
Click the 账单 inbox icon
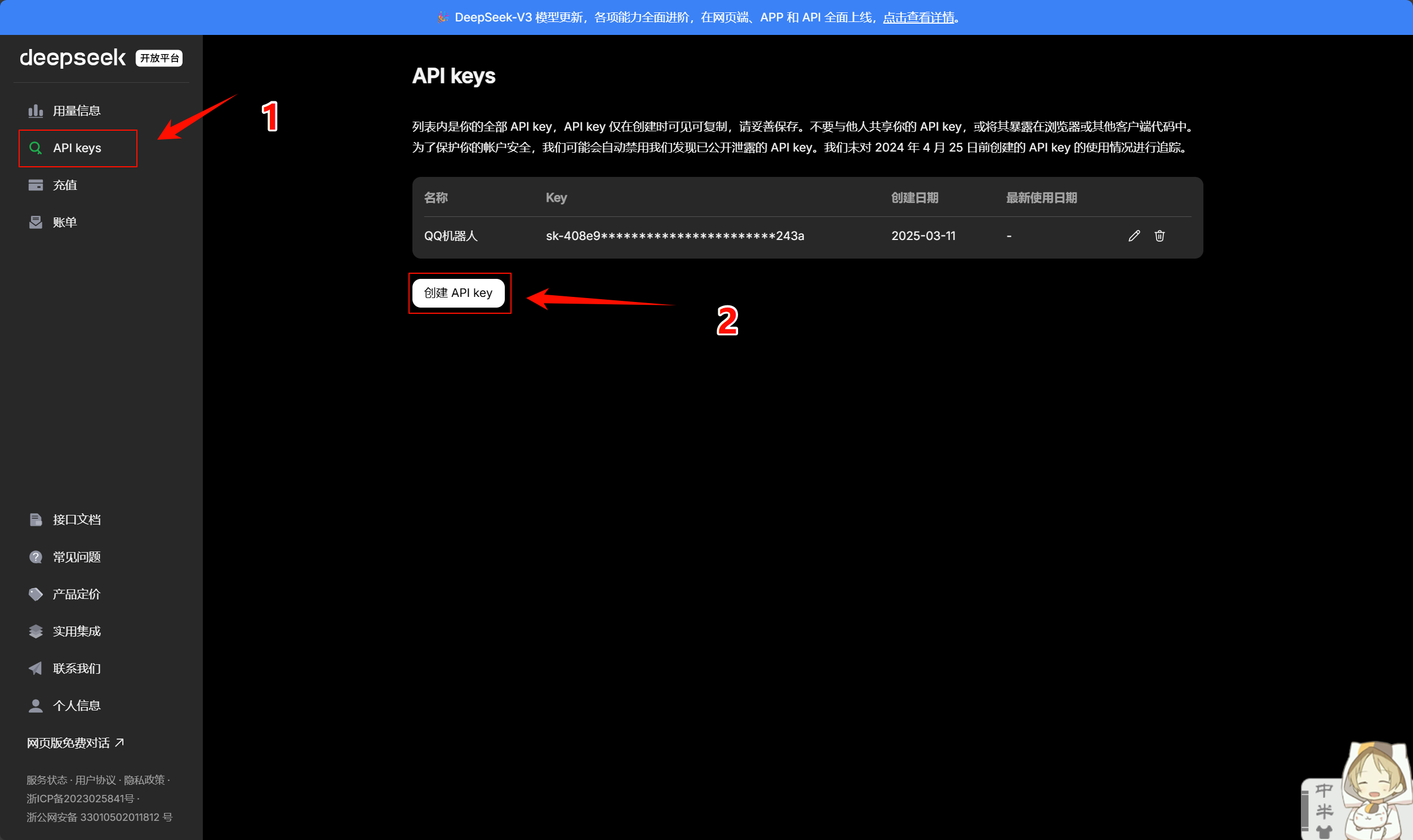click(35, 223)
